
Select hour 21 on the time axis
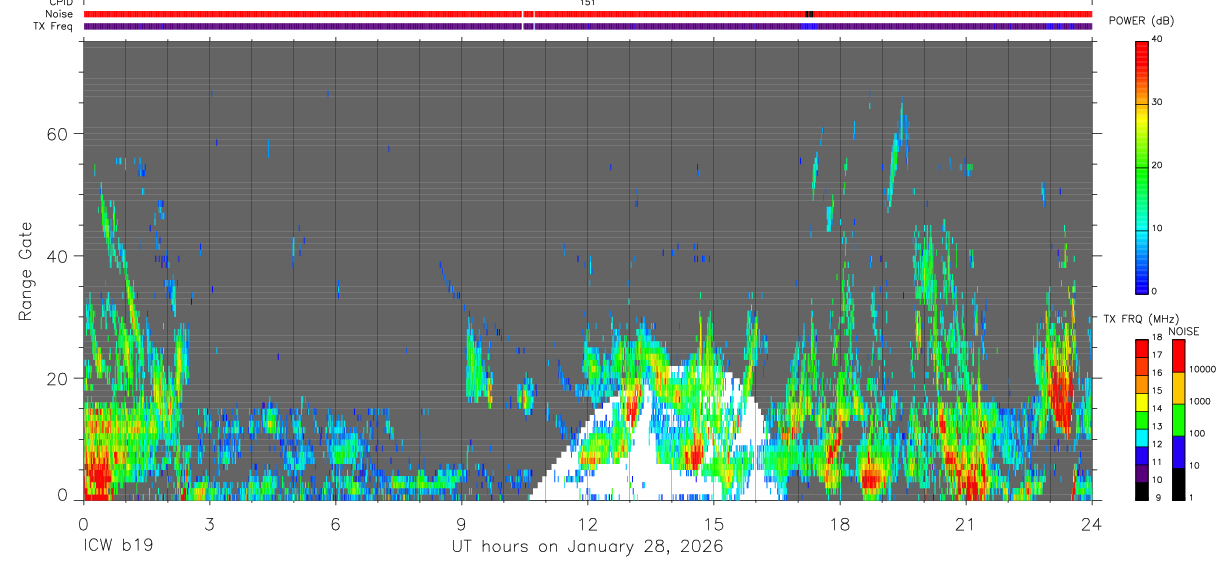point(965,523)
